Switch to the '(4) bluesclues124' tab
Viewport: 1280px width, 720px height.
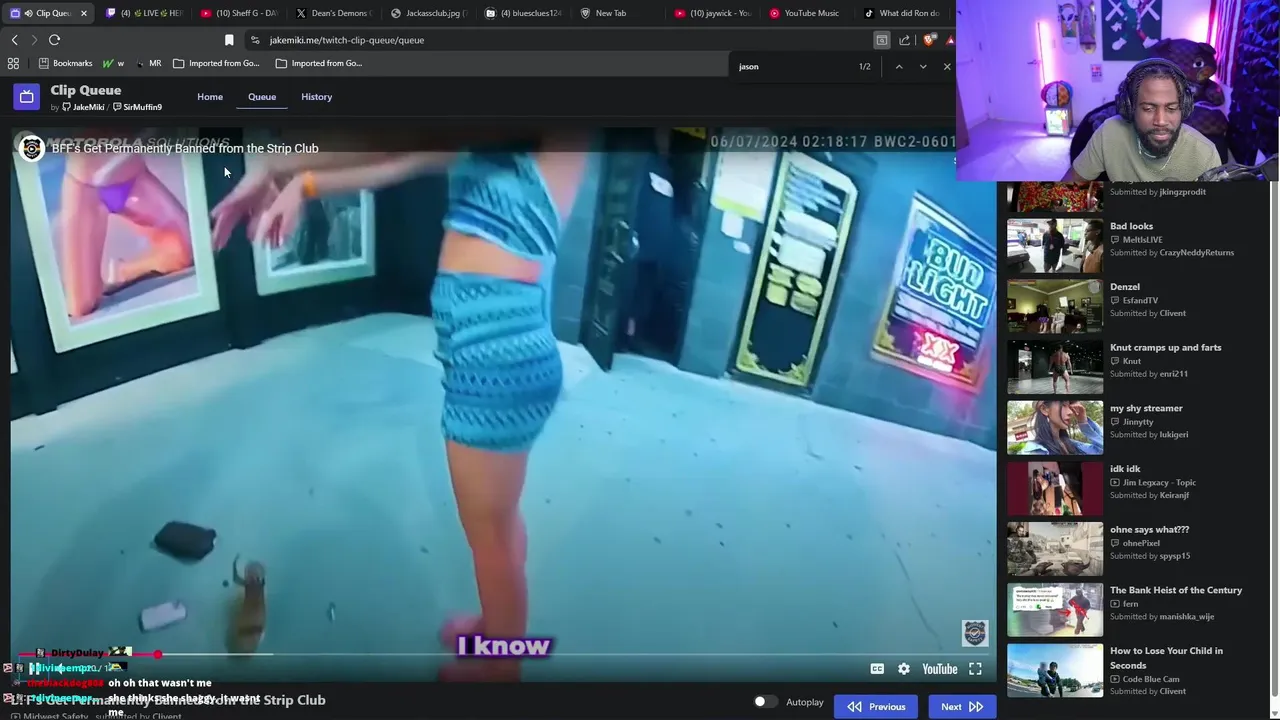[524, 13]
